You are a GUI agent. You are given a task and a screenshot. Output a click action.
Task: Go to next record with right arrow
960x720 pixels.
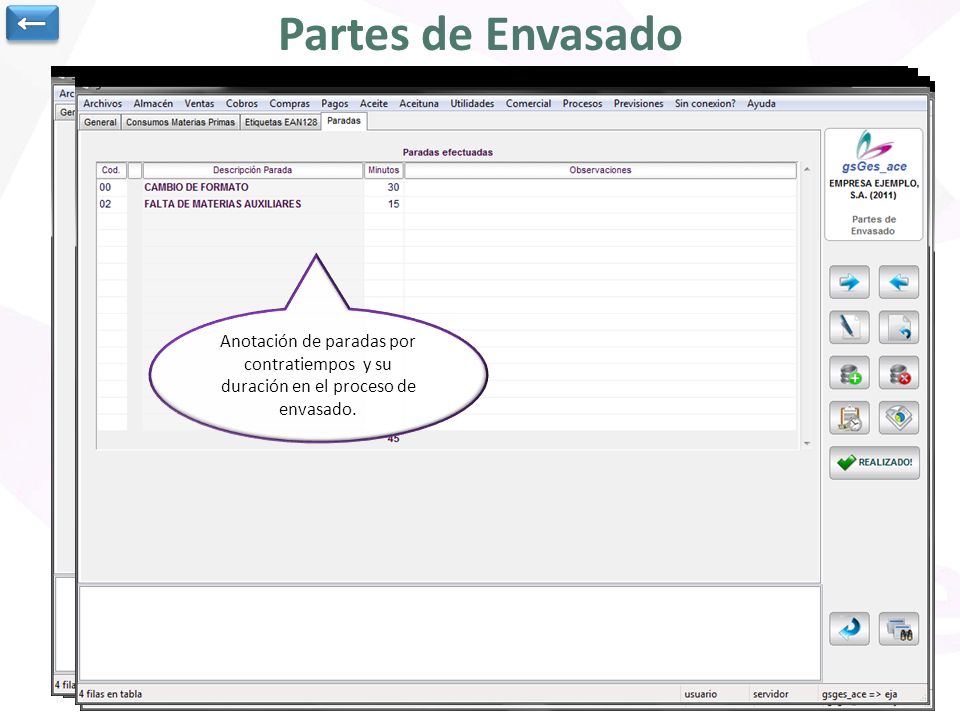tap(849, 282)
